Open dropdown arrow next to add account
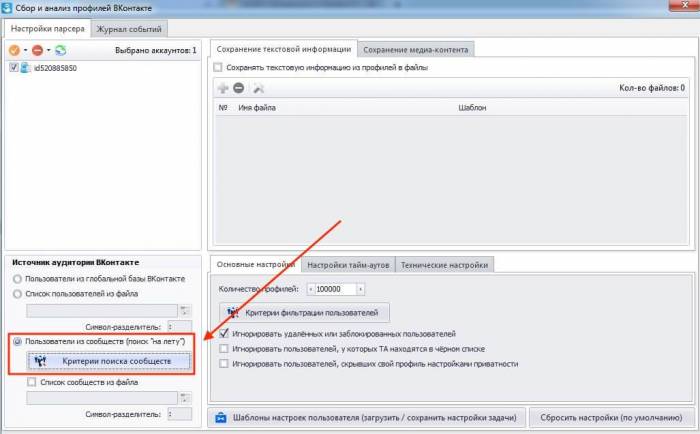The height and width of the screenshot is (434, 700). 26,50
